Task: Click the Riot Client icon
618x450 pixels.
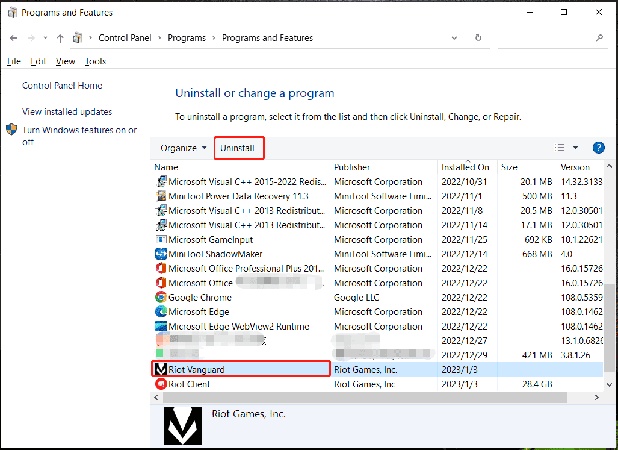Action: click(161, 384)
